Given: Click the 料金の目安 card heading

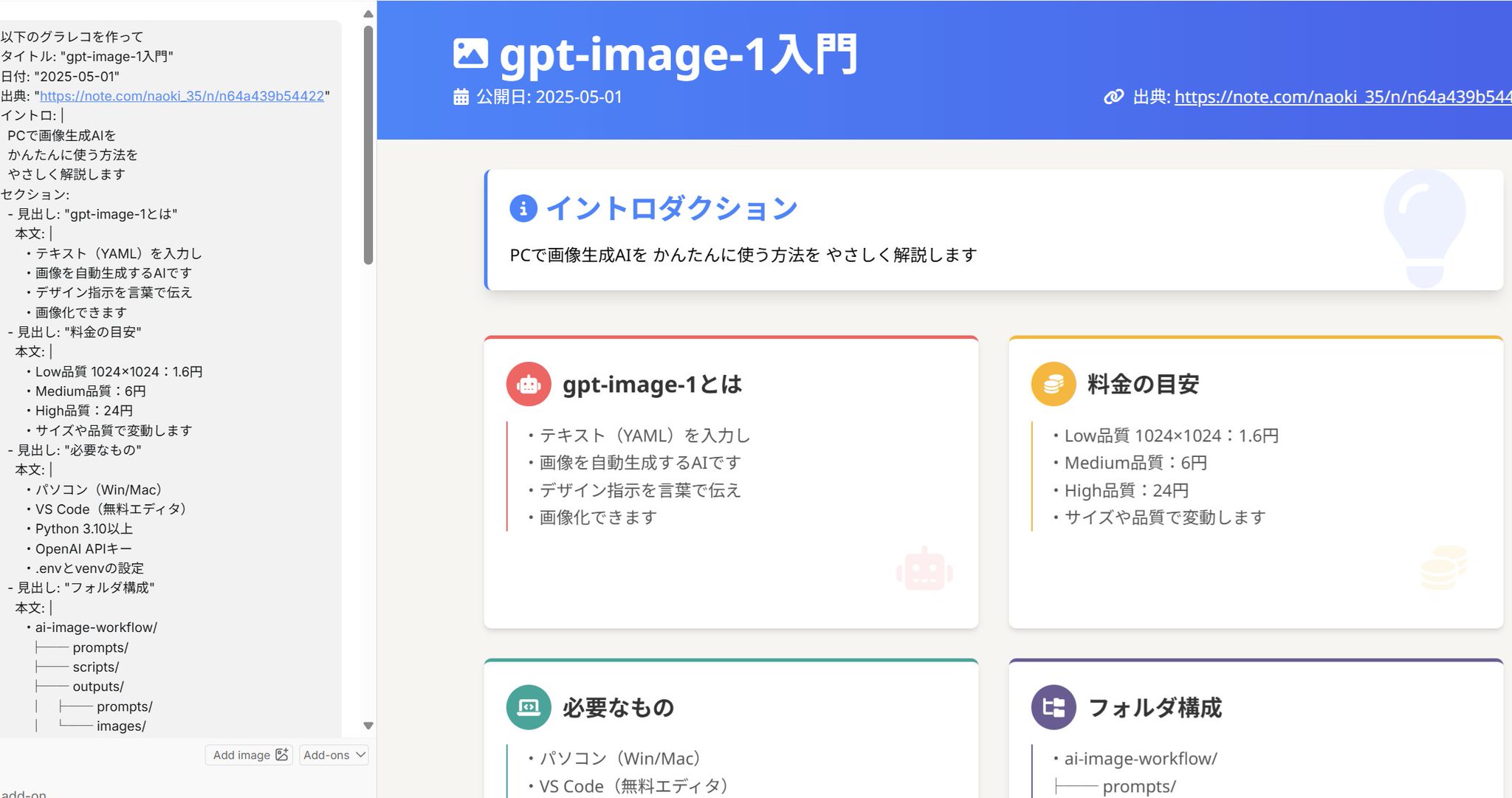Looking at the screenshot, I should pos(1143,384).
